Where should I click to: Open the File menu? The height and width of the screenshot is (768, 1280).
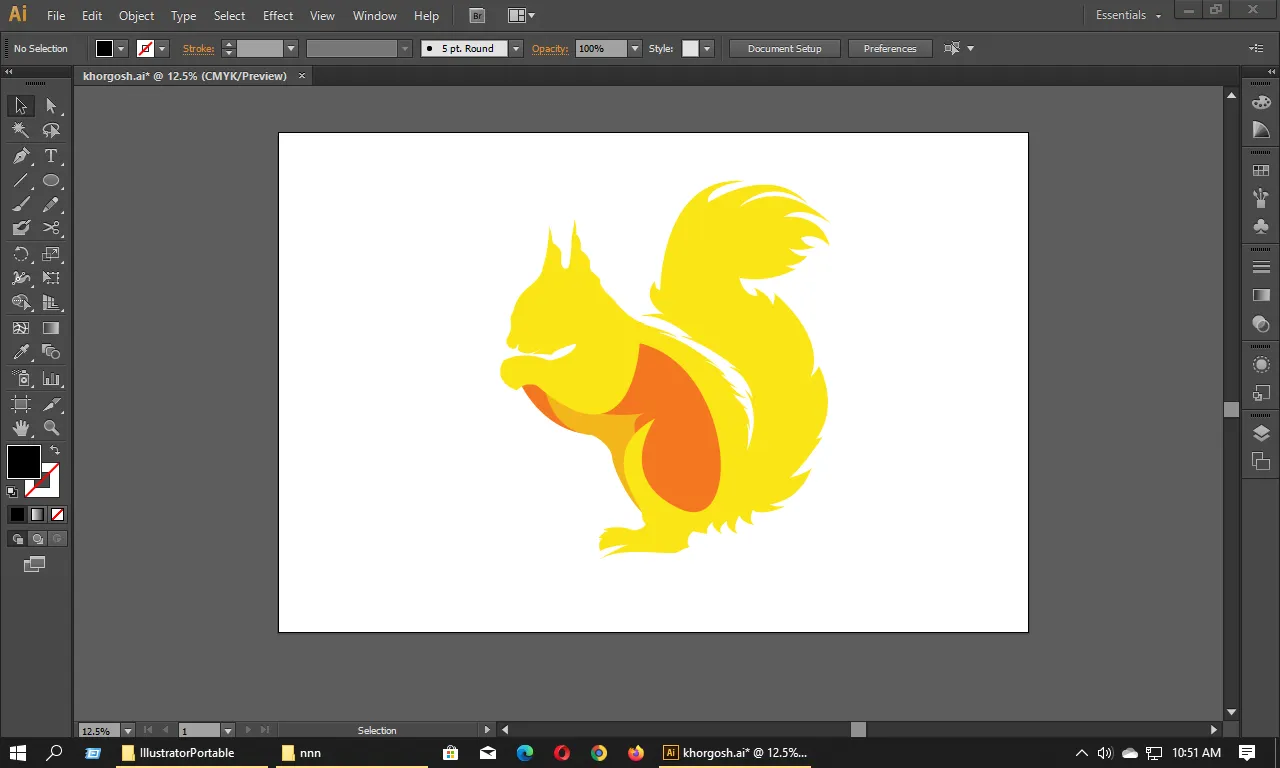tap(56, 16)
